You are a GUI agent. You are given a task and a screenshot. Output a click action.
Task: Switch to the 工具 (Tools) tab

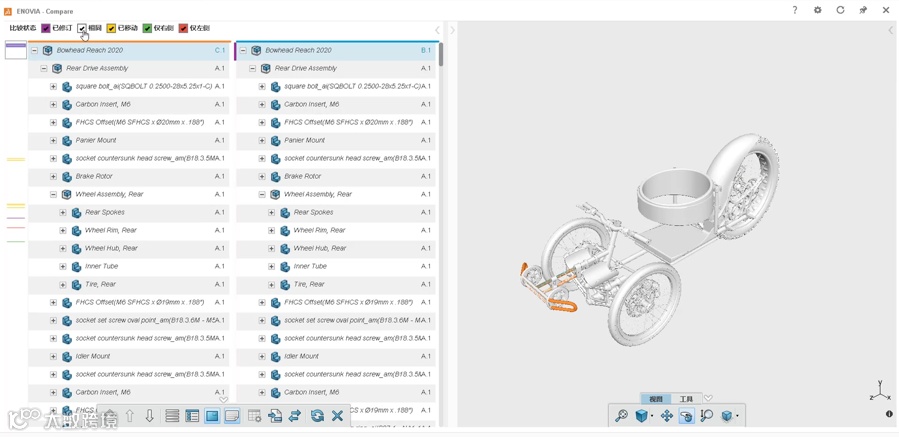tap(686, 399)
